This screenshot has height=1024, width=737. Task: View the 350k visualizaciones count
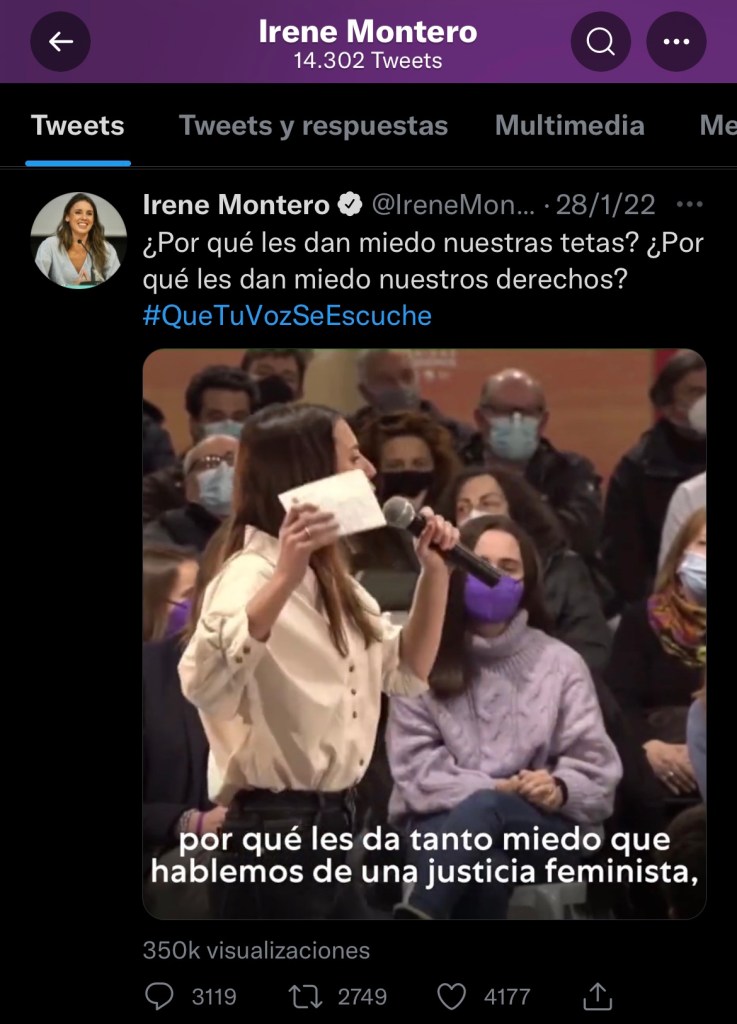point(257,950)
